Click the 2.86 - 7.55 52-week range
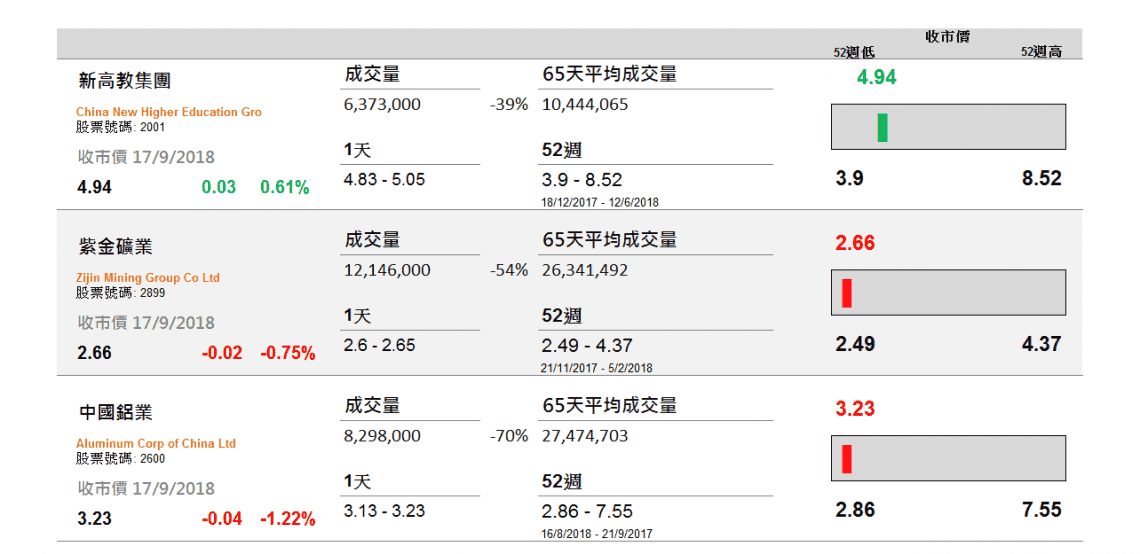This screenshot has width=1140, height=554. [x=587, y=511]
